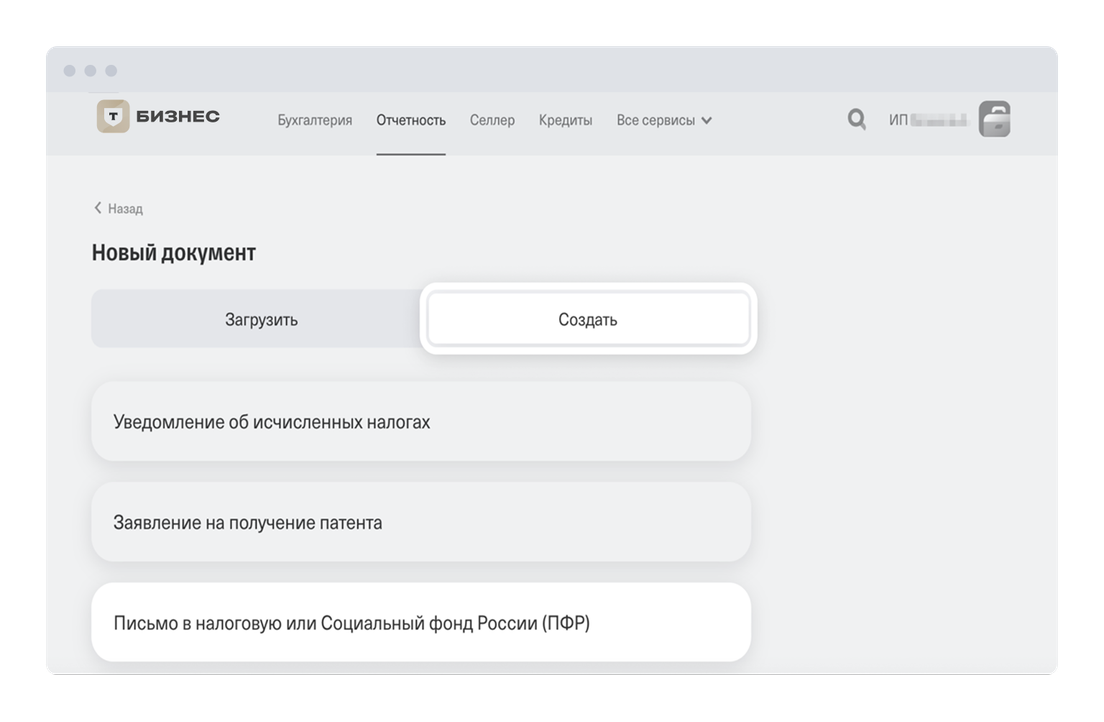
Task: Open the ИП account name menu
Action: pyautogui.click(x=928, y=120)
